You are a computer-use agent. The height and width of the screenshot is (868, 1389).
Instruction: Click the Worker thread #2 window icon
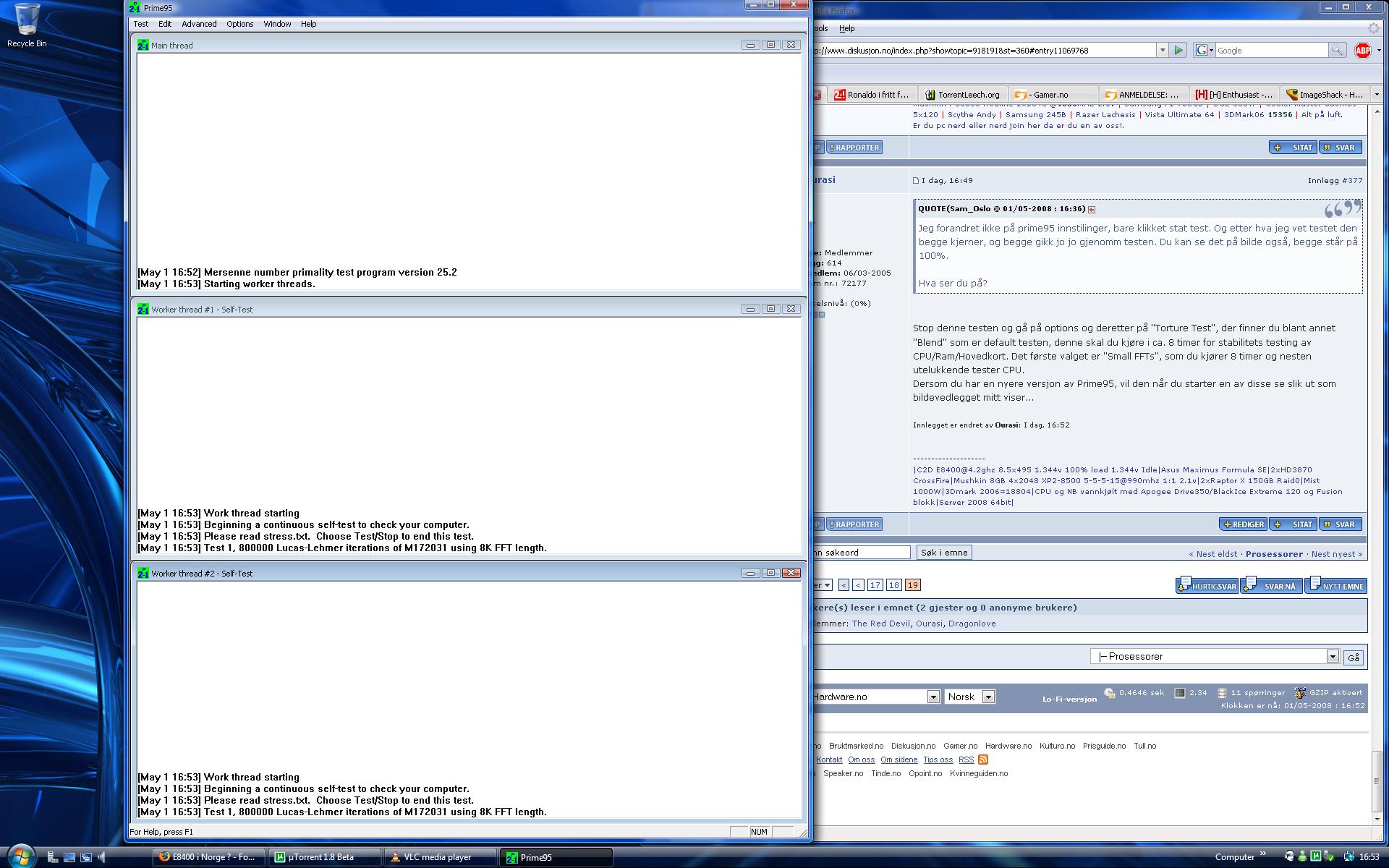143,573
